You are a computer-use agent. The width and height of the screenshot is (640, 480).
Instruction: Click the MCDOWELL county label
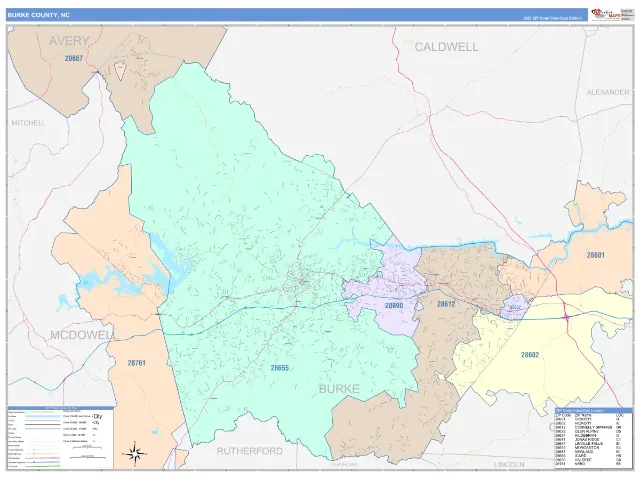[x=83, y=335]
